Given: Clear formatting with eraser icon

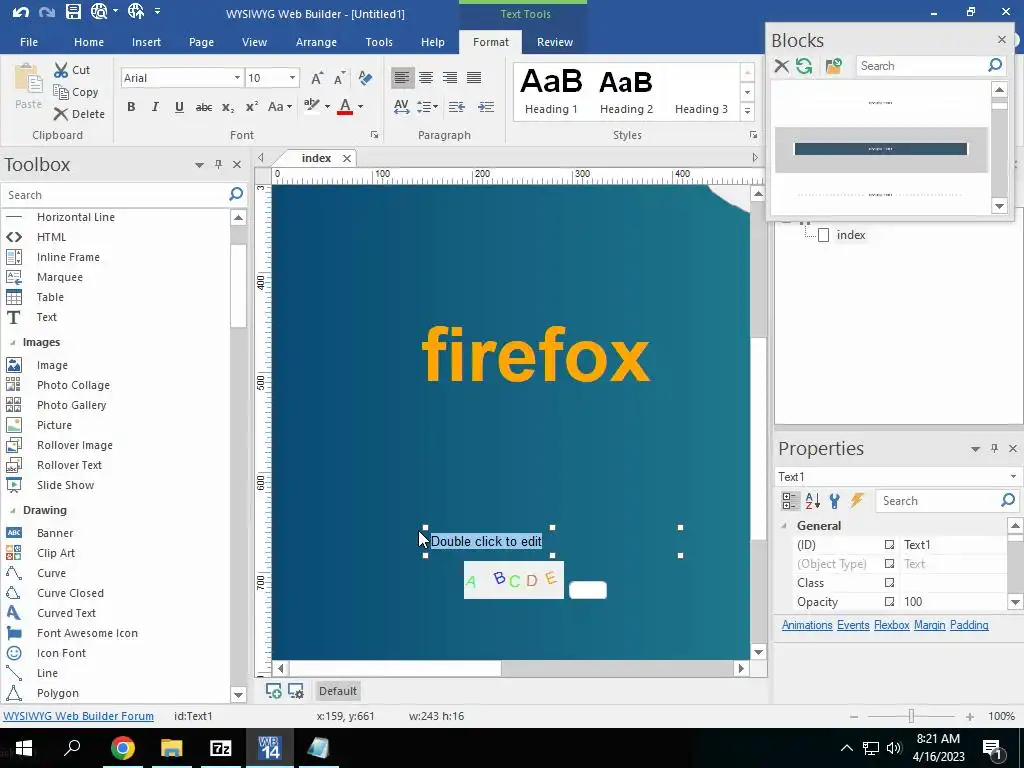Looking at the screenshot, I should tap(365, 78).
